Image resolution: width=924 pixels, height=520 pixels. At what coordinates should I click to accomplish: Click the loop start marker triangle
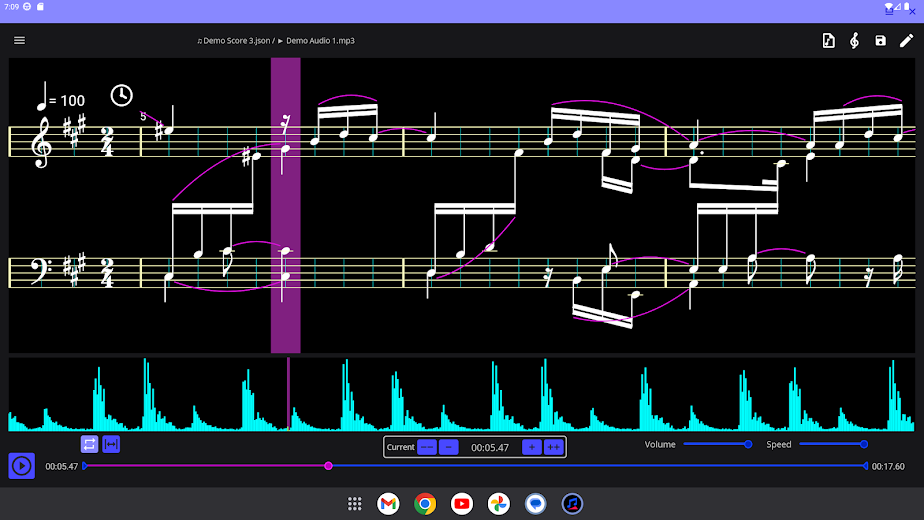(x=85, y=466)
